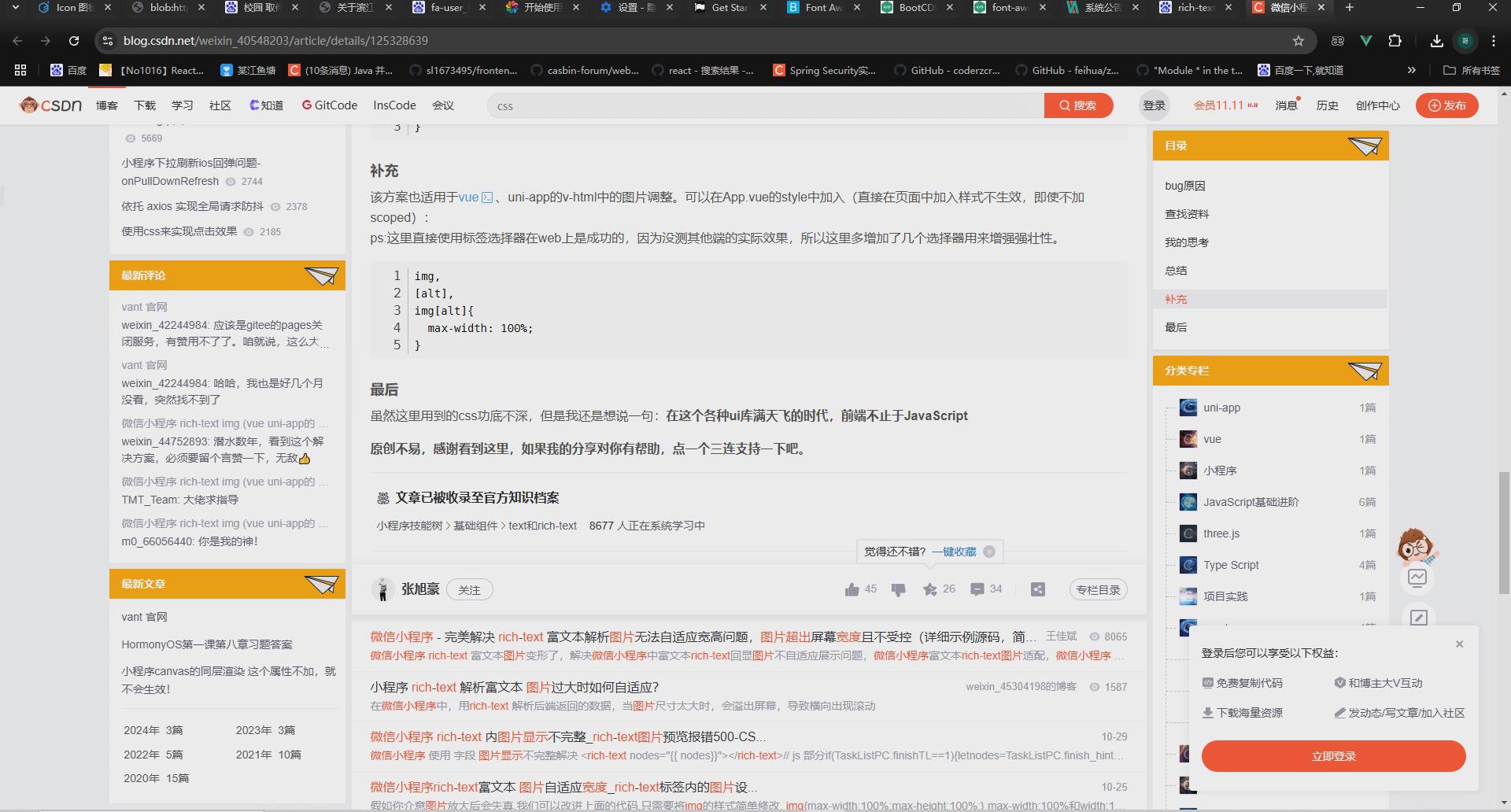Open the Chrome three-dot menu
This screenshot has height=812, width=1511.
pyautogui.click(x=1493, y=40)
